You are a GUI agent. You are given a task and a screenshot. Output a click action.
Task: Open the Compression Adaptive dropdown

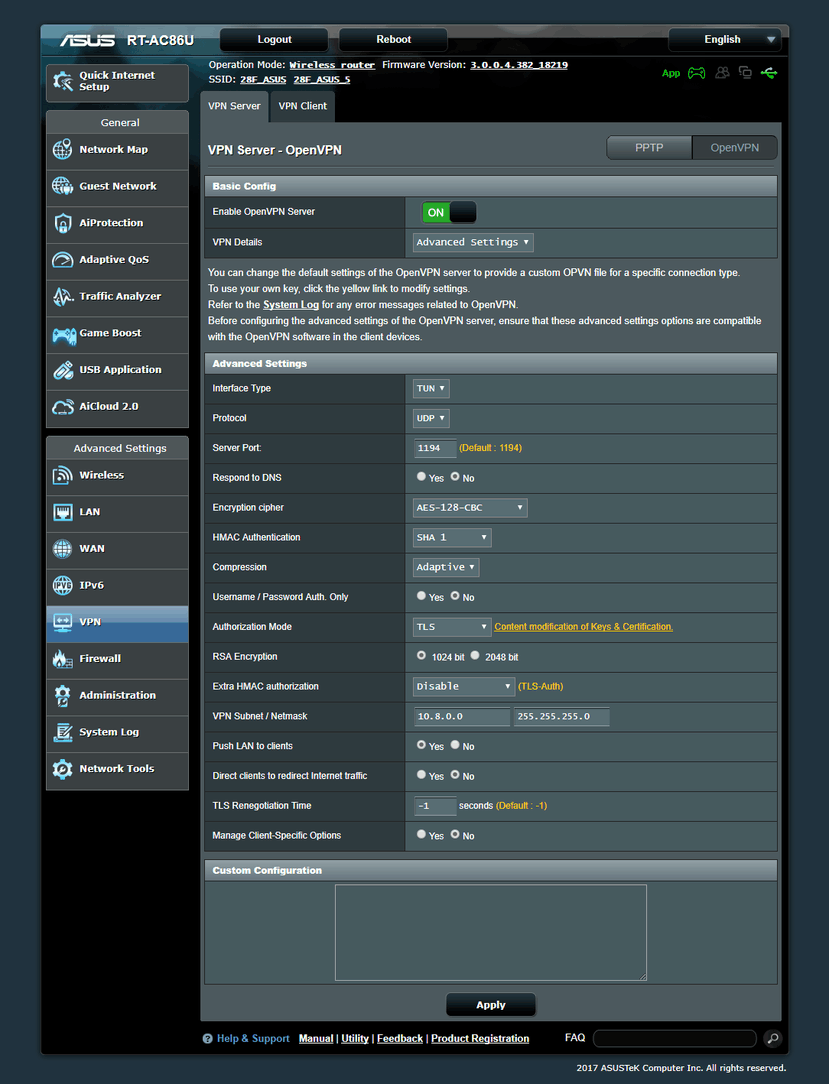click(446, 567)
